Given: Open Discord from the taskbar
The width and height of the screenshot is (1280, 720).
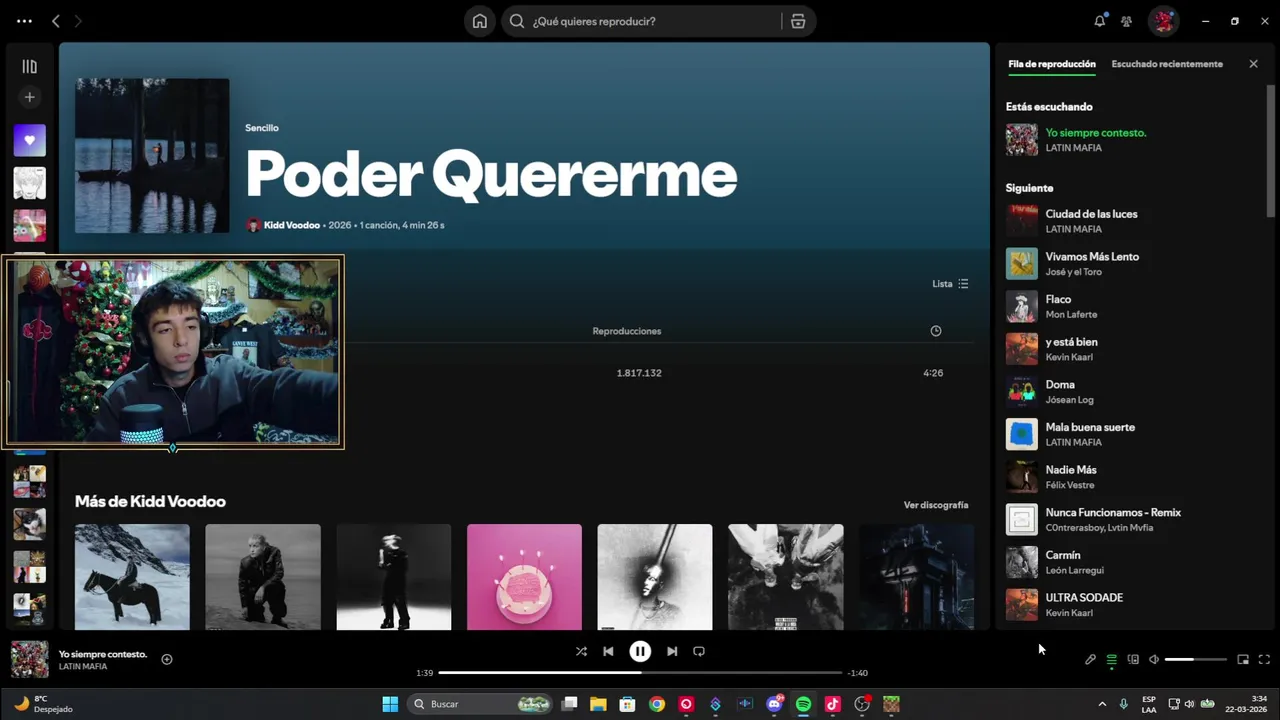Looking at the screenshot, I should point(774,704).
